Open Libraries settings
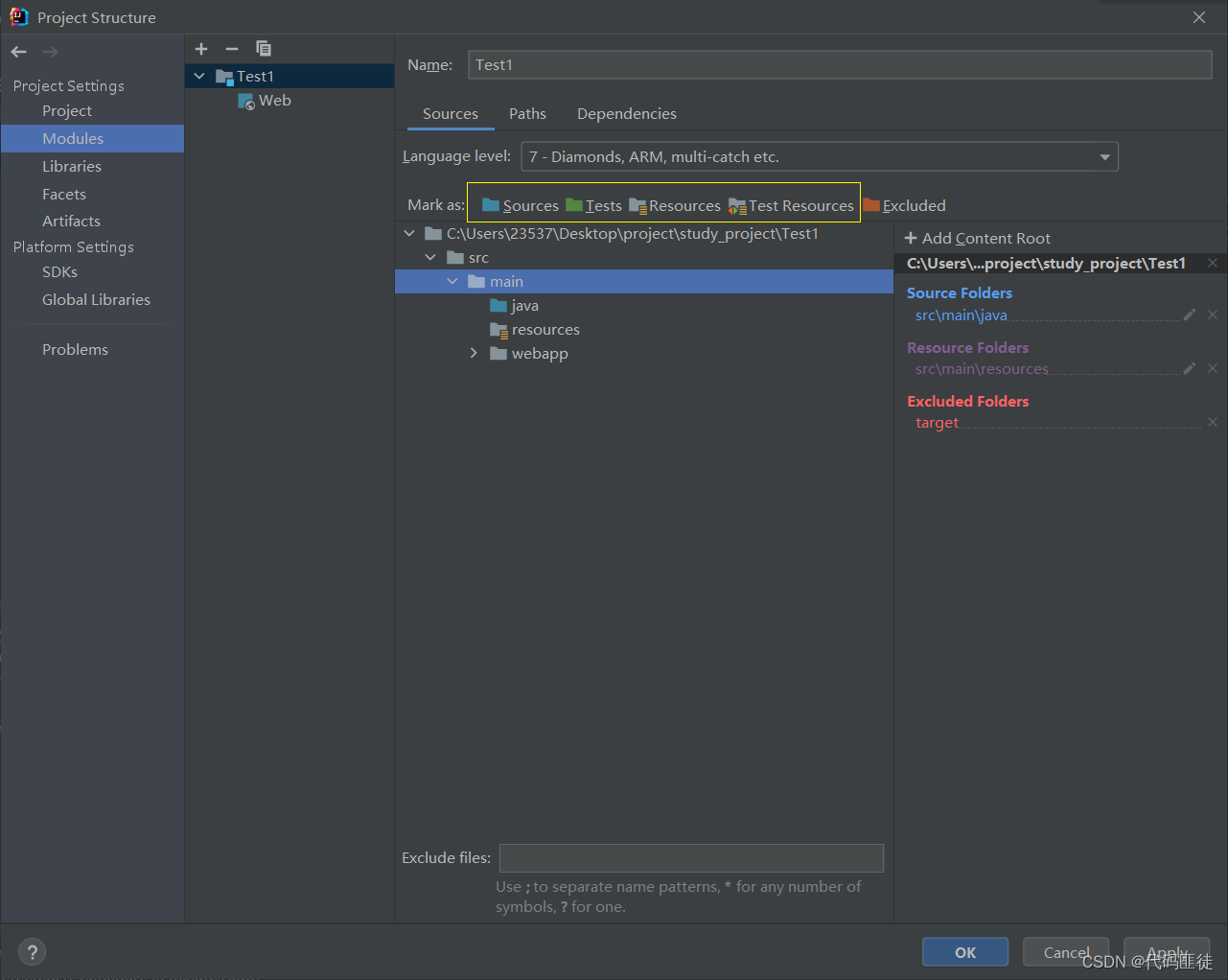This screenshot has height=980, width=1228. click(72, 166)
